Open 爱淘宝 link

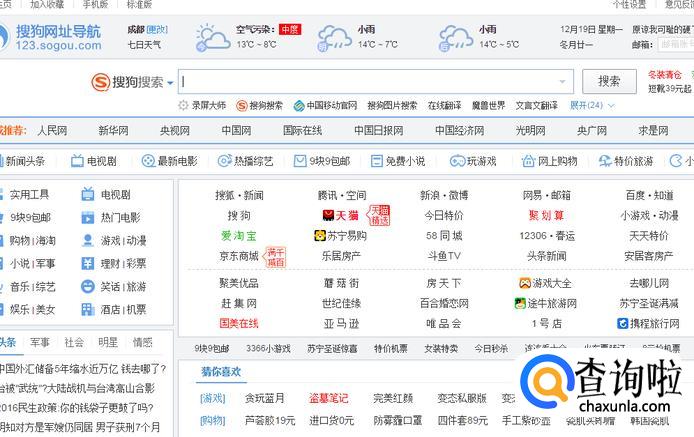[239, 236]
